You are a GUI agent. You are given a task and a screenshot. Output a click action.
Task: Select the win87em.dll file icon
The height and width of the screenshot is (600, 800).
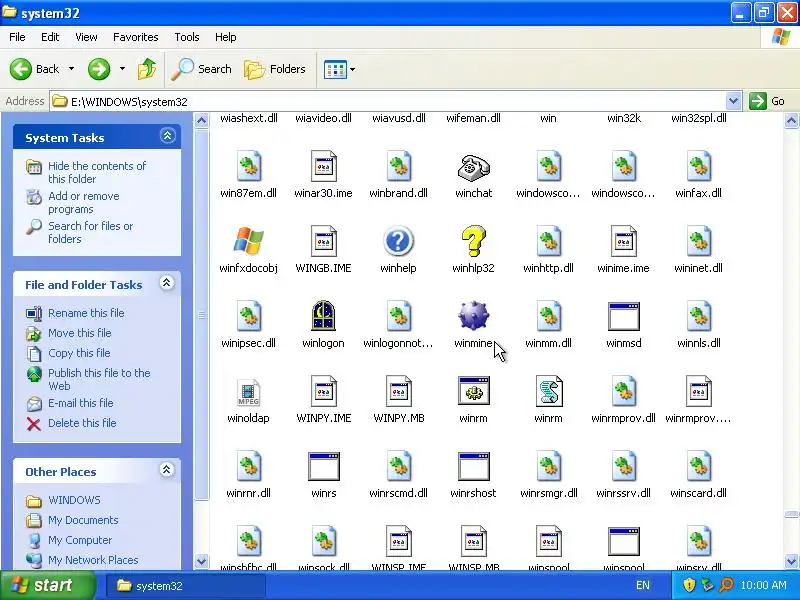[x=248, y=166]
